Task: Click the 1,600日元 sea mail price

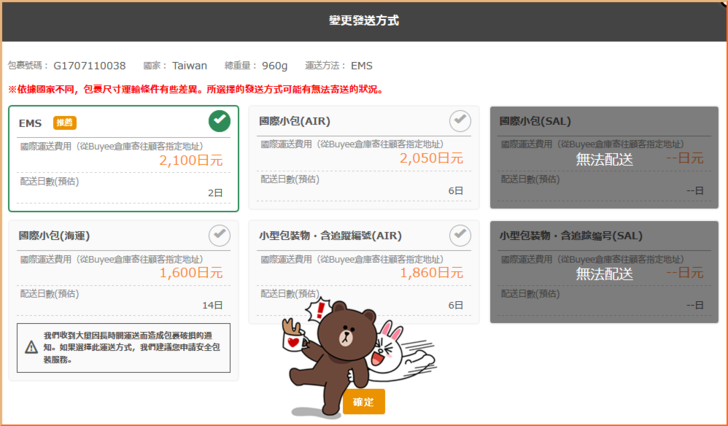Action: 191,273
